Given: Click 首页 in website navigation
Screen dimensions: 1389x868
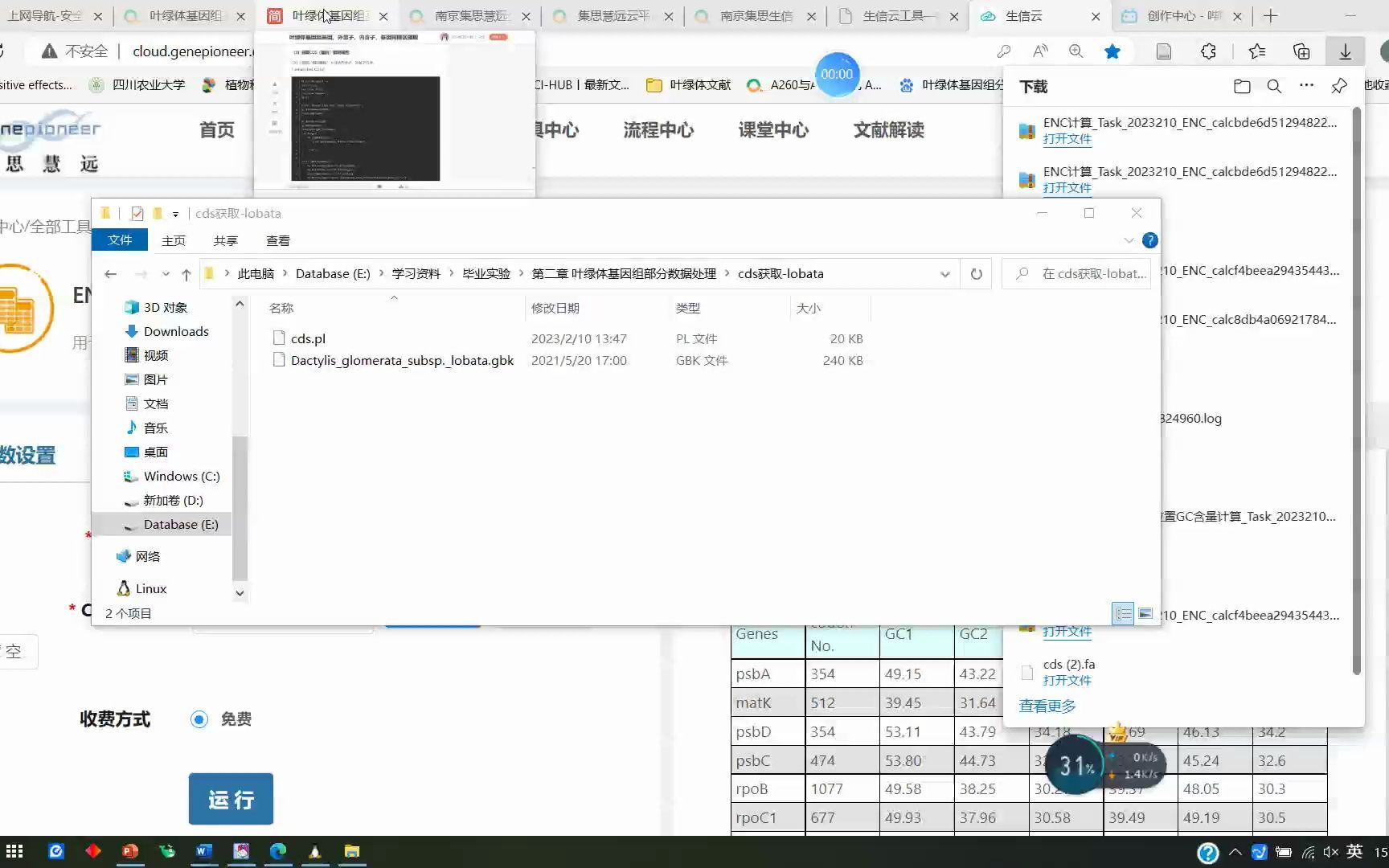Looking at the screenshot, I should click(x=217, y=129).
